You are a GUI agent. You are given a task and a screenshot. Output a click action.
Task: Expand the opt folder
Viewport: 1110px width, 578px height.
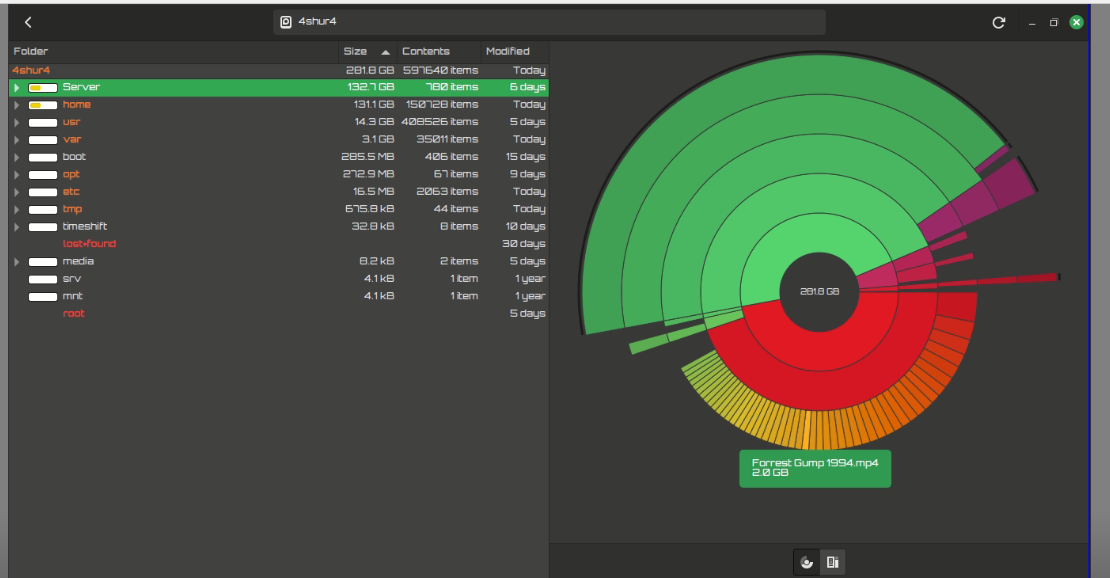coord(16,174)
